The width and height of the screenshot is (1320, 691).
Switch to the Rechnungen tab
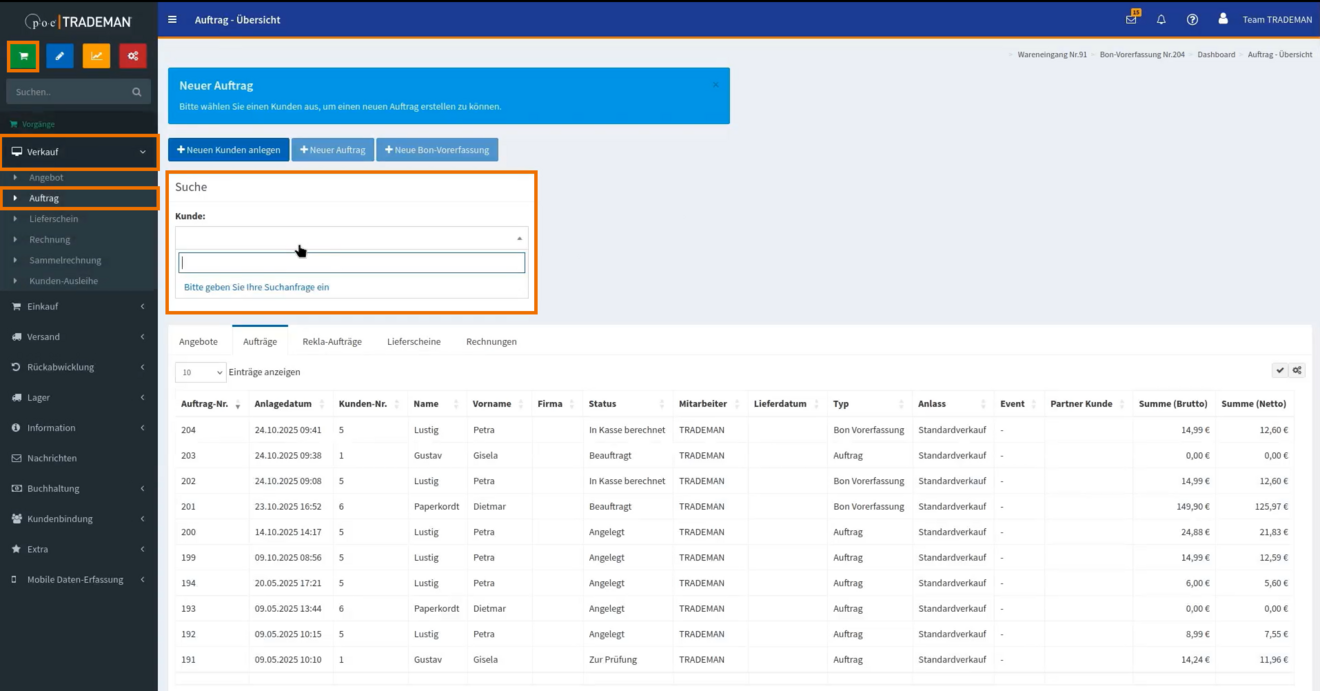coord(491,341)
